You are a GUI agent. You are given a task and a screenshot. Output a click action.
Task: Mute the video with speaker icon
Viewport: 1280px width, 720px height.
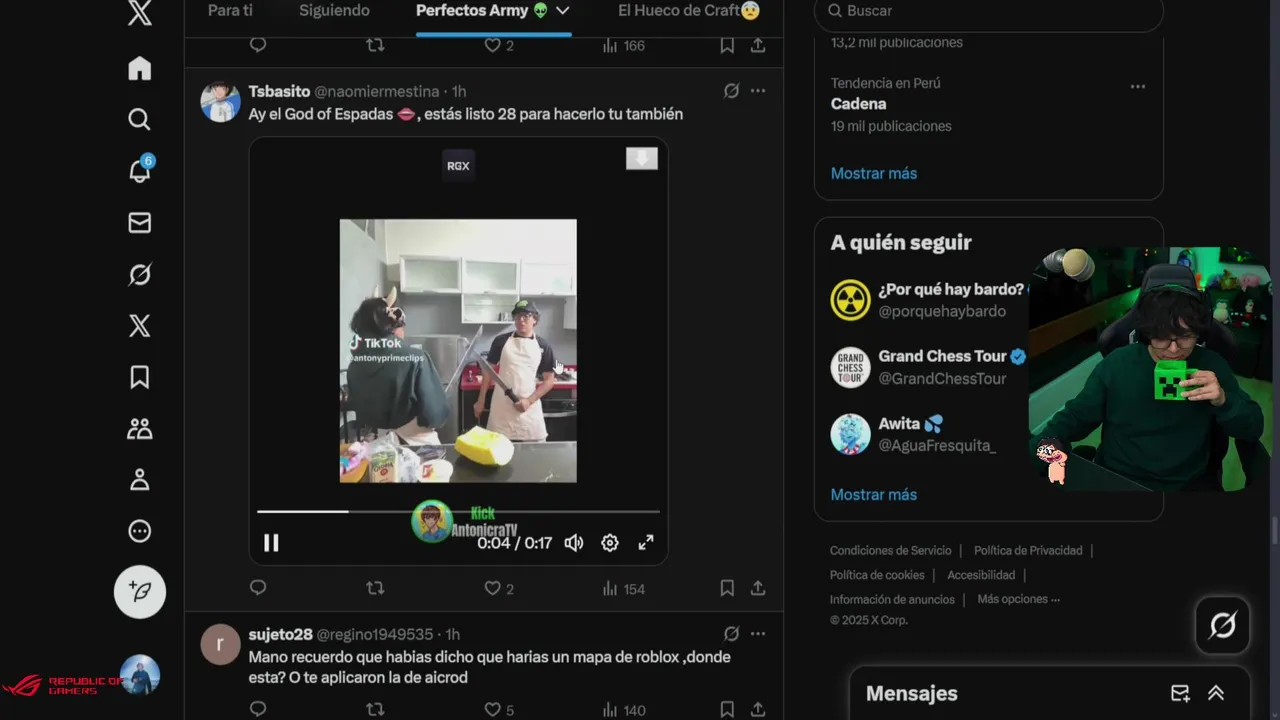pyautogui.click(x=574, y=543)
